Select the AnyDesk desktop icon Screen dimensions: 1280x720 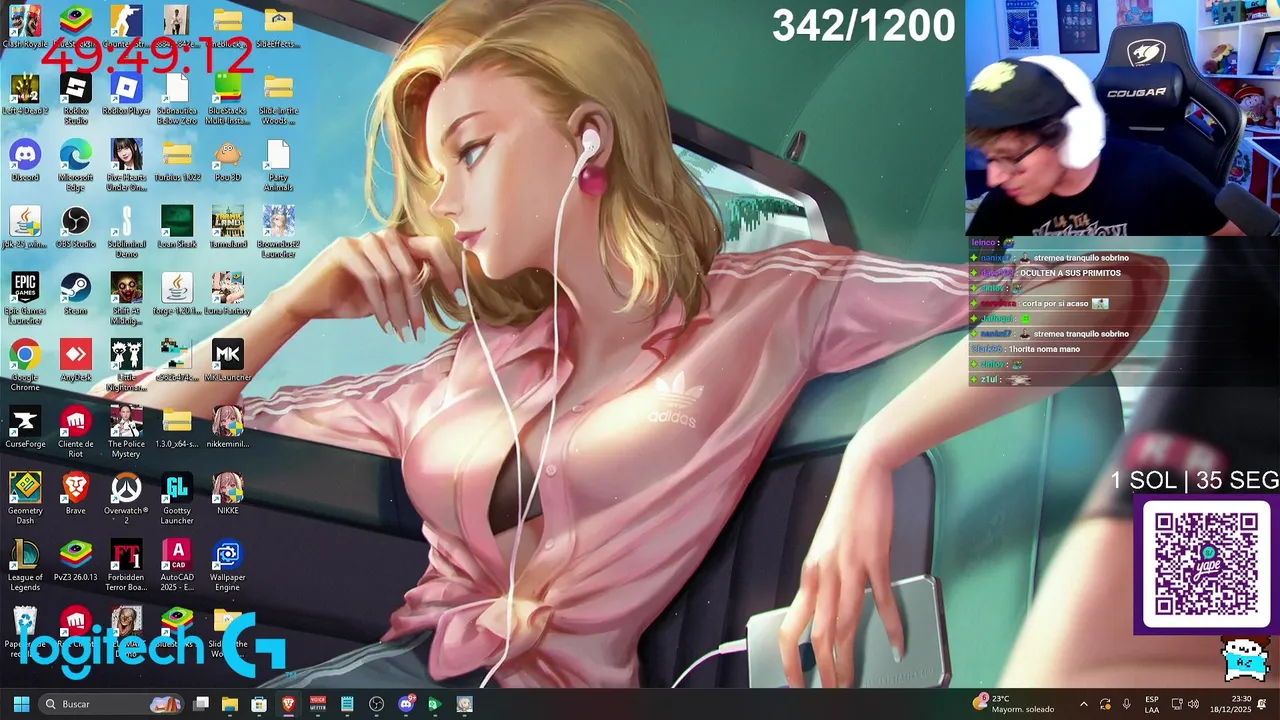[x=76, y=361]
